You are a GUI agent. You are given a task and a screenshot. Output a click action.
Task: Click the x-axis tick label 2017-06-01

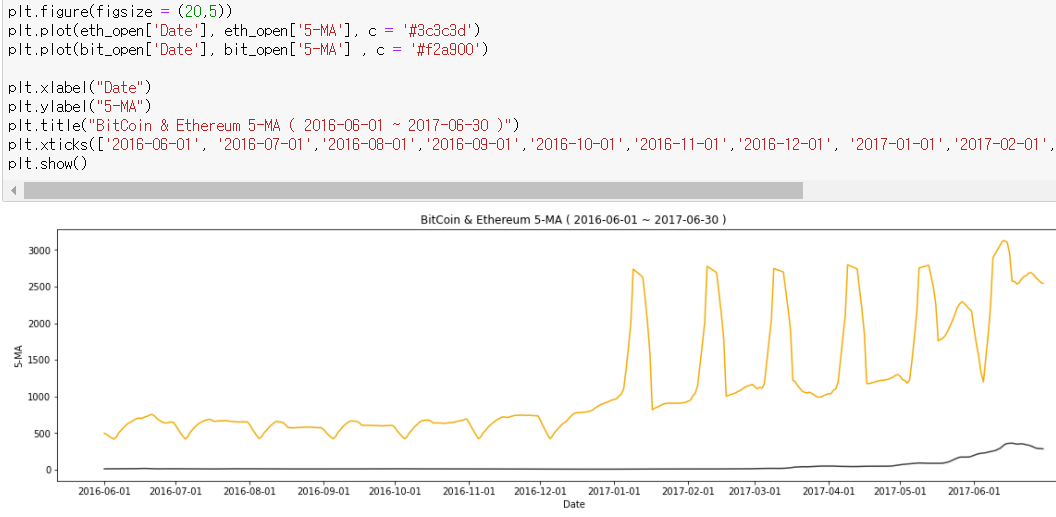pyautogui.click(x=974, y=491)
